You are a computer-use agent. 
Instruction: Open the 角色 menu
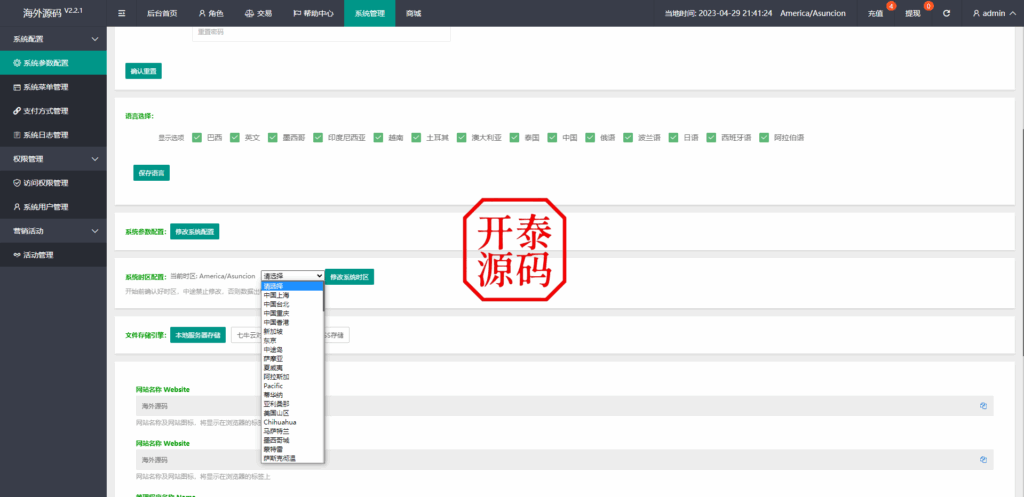211,13
